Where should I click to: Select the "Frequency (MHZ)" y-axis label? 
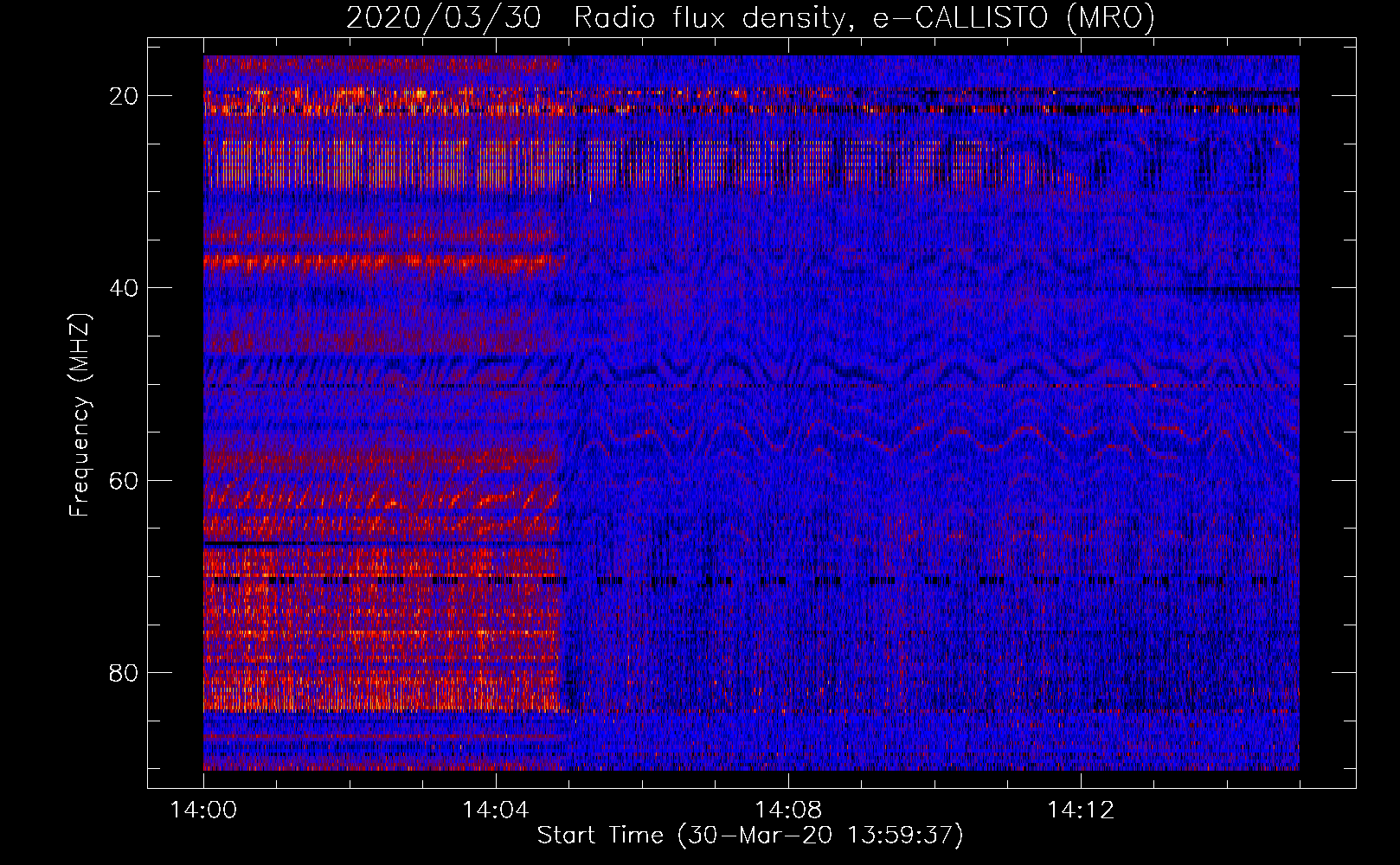(x=80, y=415)
